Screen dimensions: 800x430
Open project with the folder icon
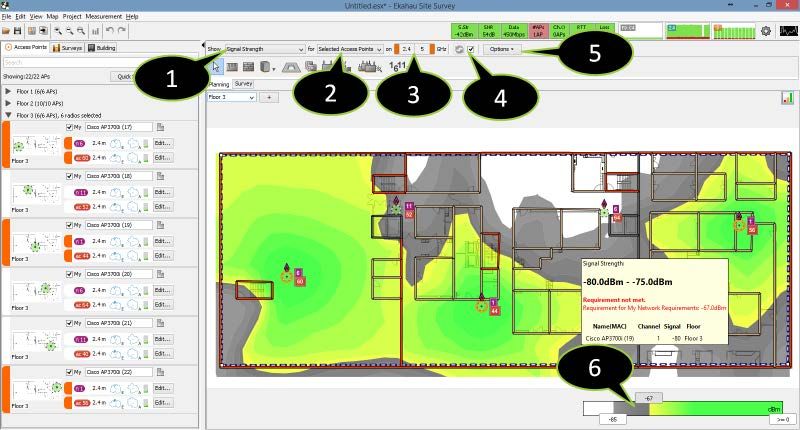click(x=6, y=31)
